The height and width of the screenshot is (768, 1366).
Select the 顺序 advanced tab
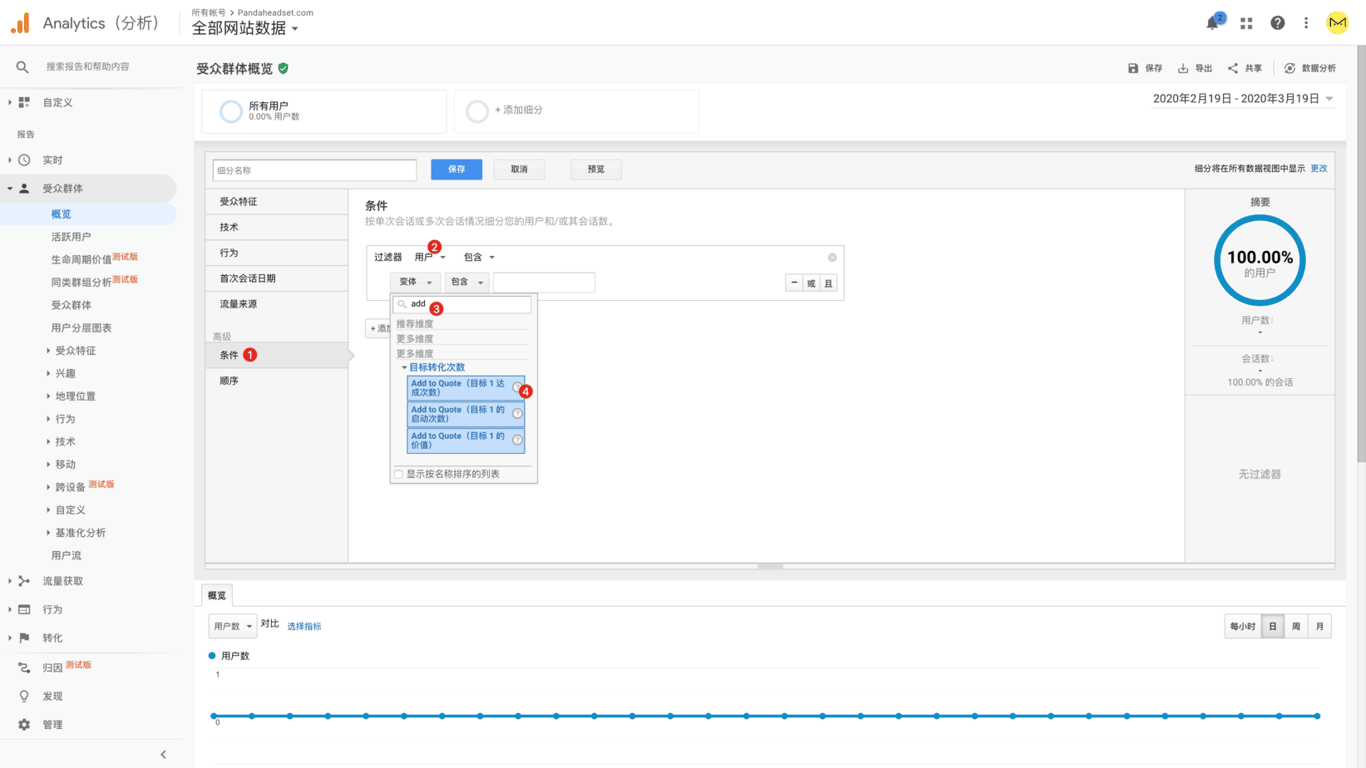click(229, 381)
